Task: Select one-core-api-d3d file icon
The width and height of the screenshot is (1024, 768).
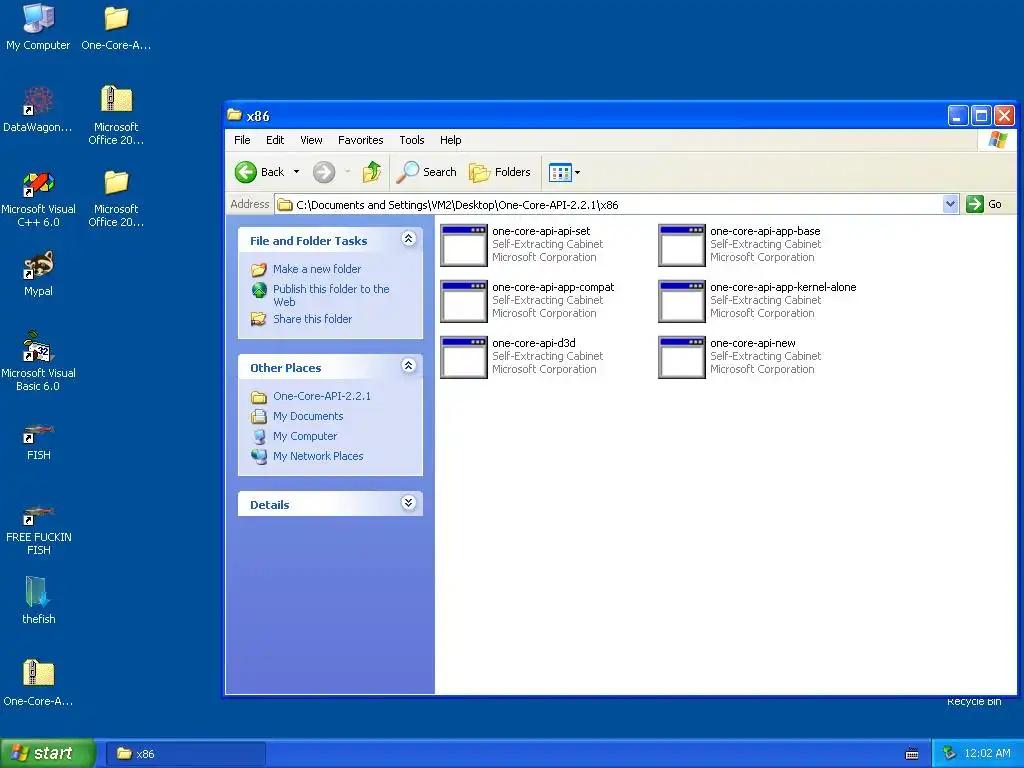Action: 464,357
